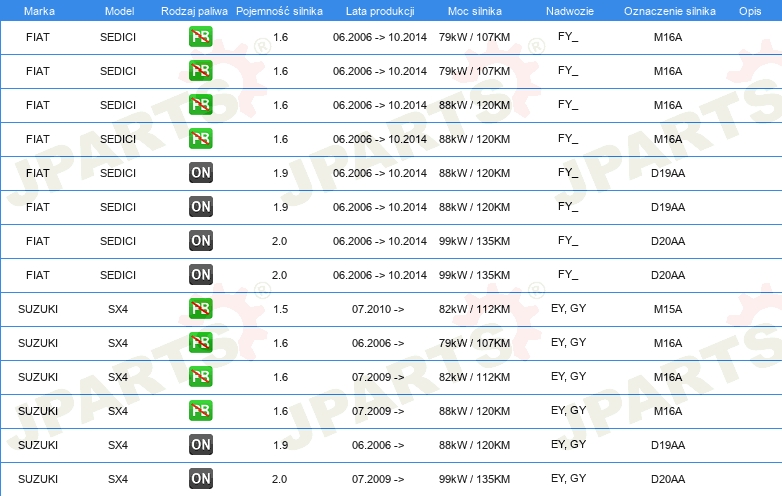
Task: Click petrol icon in first FIAT 88kW M16A row
Action: pyautogui.click(x=200, y=104)
